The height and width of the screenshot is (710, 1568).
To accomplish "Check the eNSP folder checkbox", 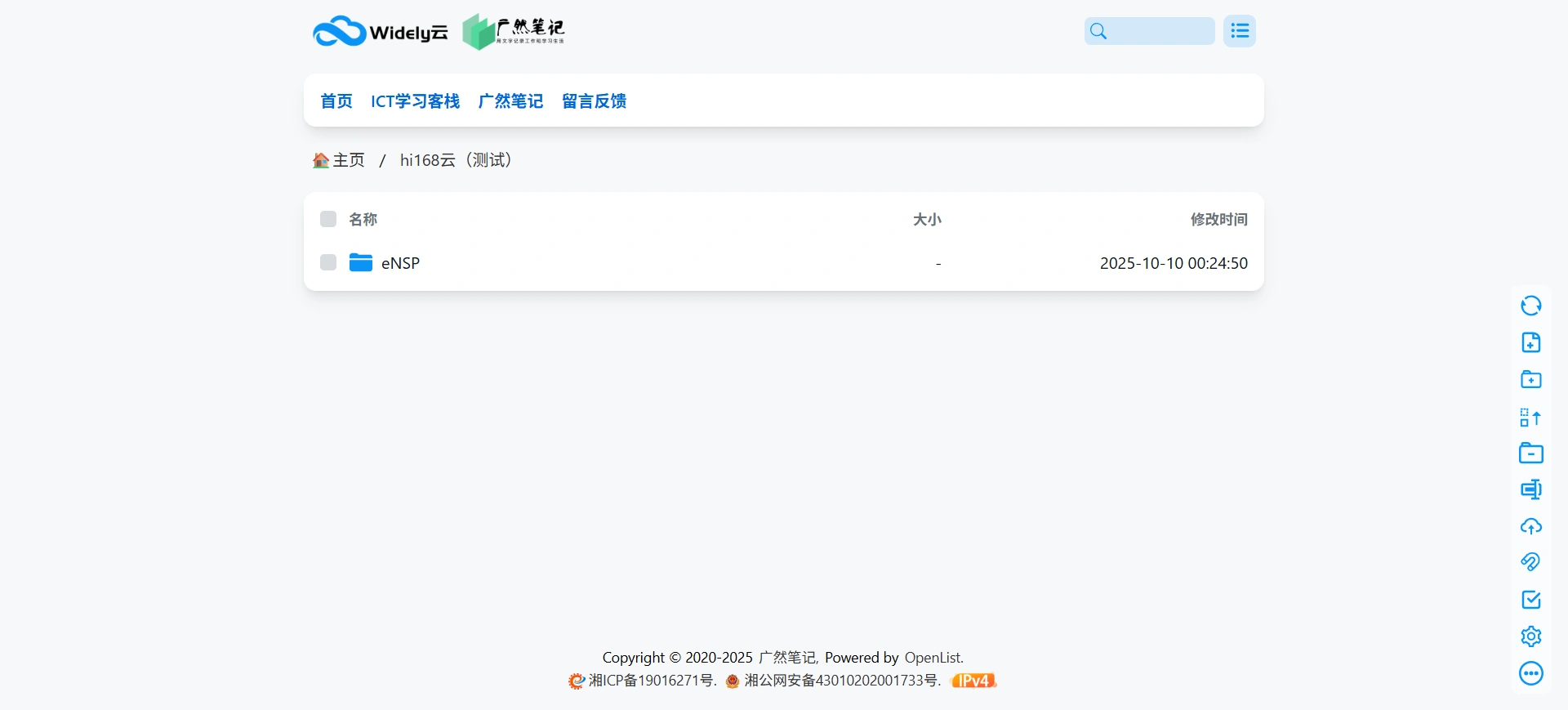I will click(328, 262).
